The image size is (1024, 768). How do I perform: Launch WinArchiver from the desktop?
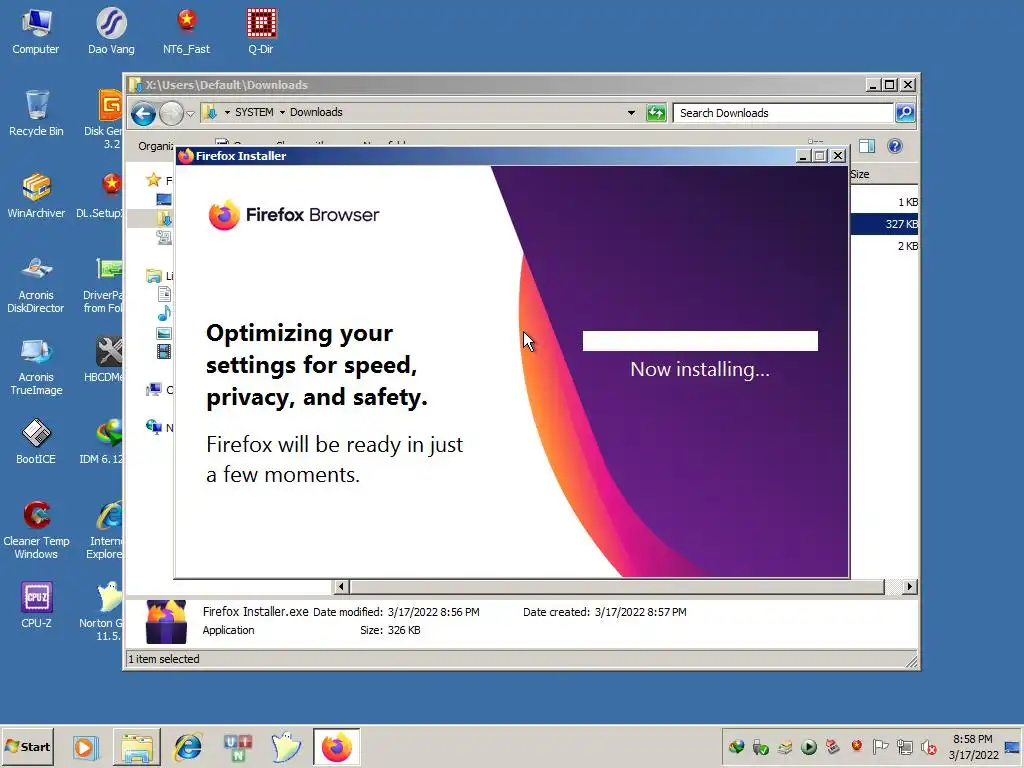tap(36, 195)
